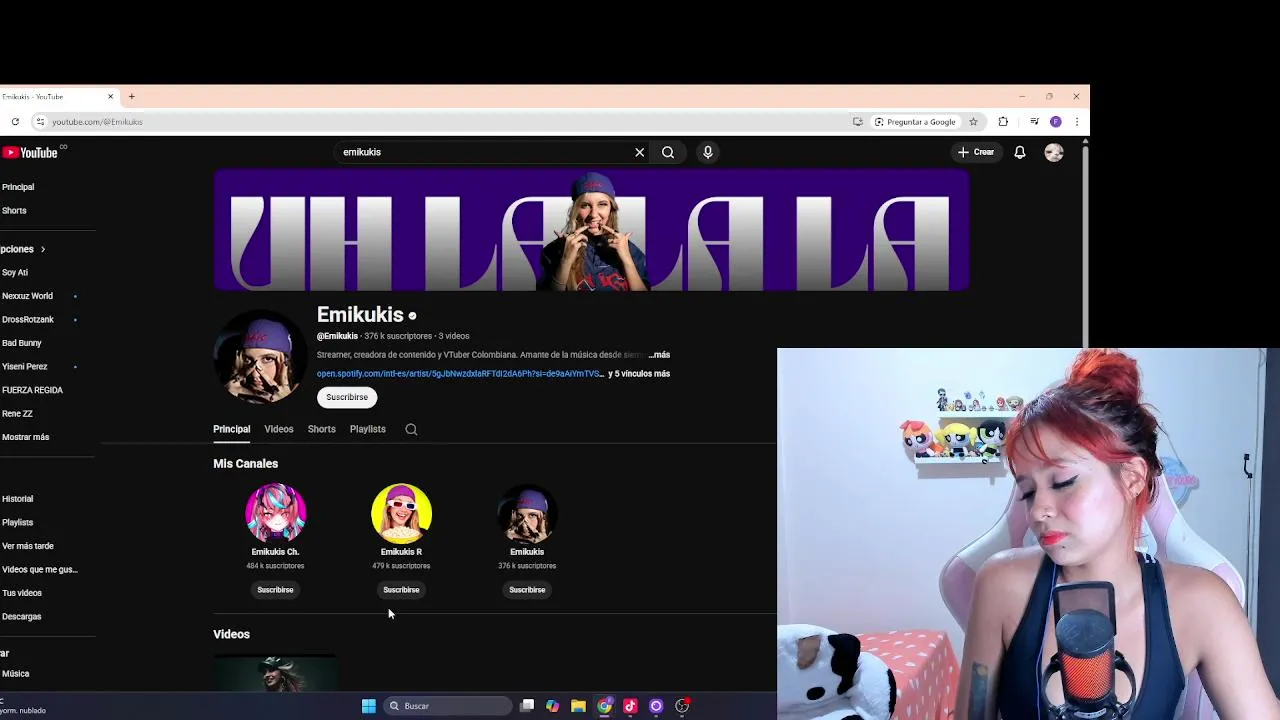Click Preguntar a Google in the address bar
The width and height of the screenshot is (1280, 720).
click(x=914, y=122)
